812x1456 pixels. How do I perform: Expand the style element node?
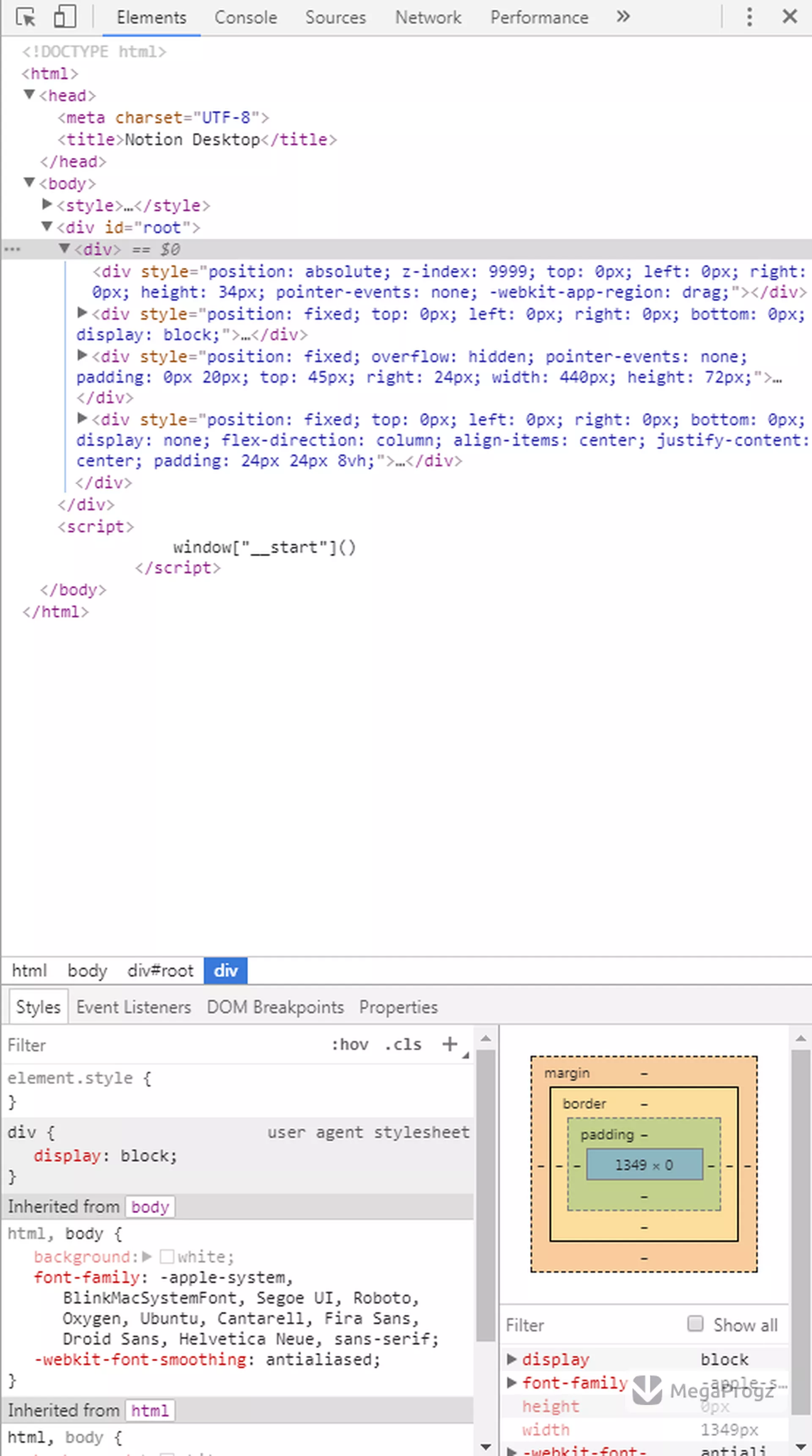click(x=47, y=204)
